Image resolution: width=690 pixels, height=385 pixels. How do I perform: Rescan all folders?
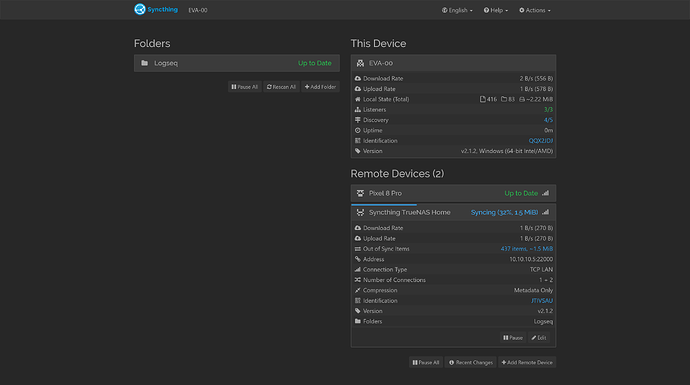(281, 87)
